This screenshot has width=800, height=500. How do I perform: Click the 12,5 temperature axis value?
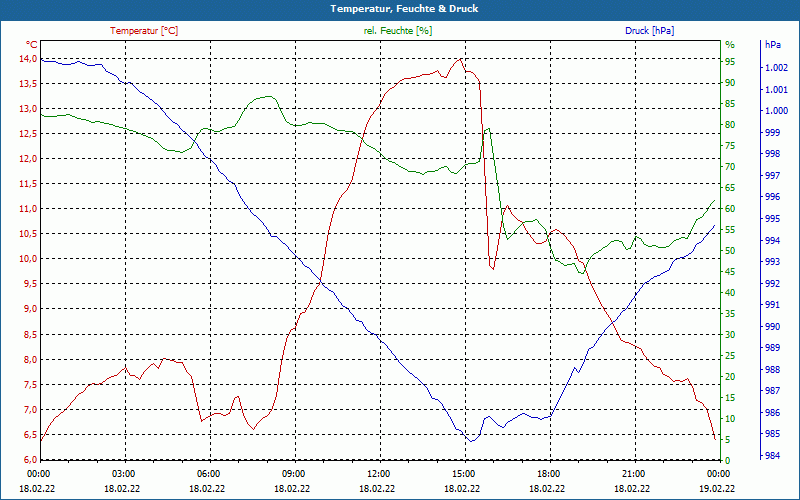point(28,134)
